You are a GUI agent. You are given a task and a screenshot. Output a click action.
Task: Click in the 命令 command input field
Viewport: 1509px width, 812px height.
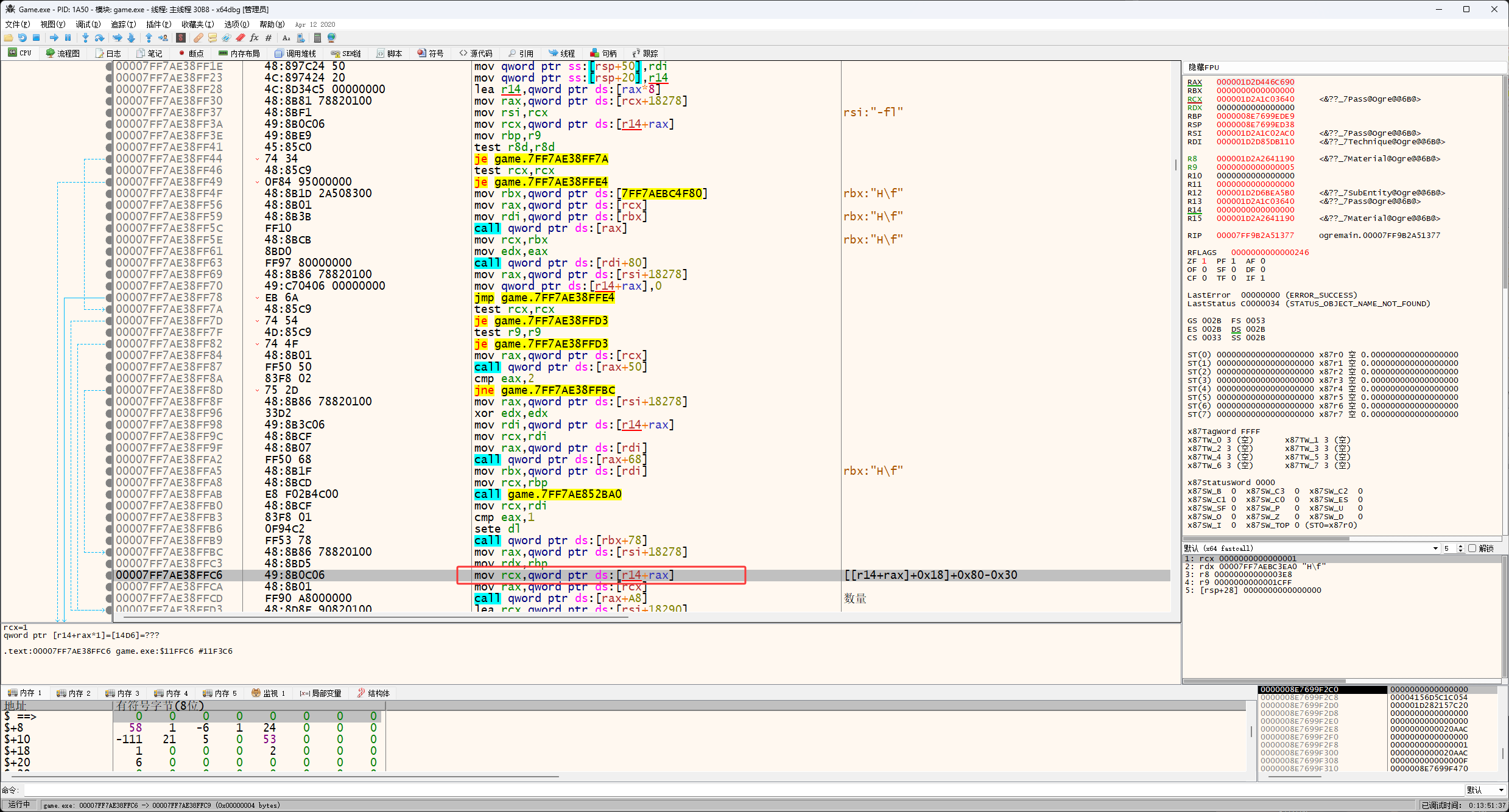[x=731, y=790]
